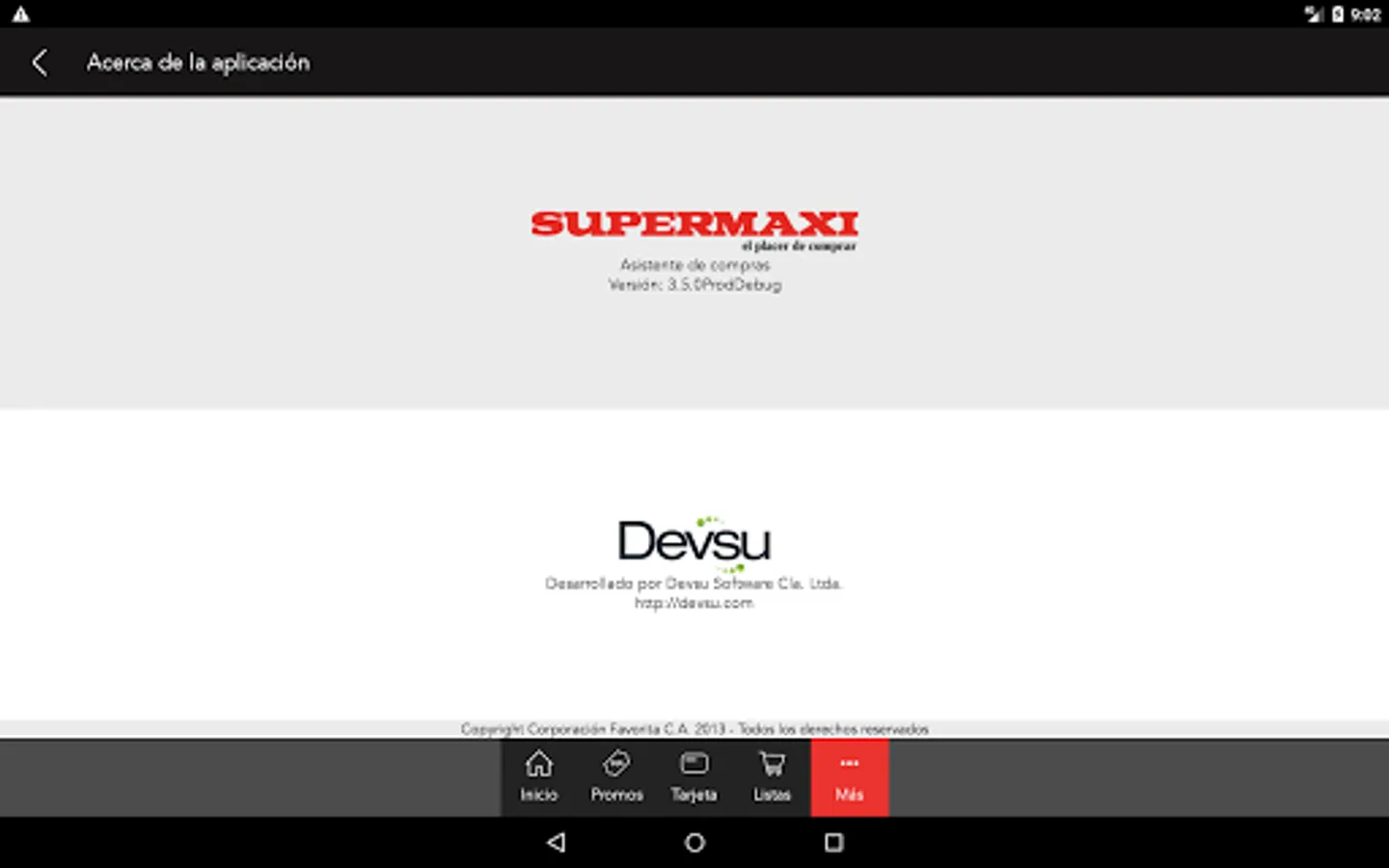Click the Copyright Corporación Favorita notice

[694, 729]
